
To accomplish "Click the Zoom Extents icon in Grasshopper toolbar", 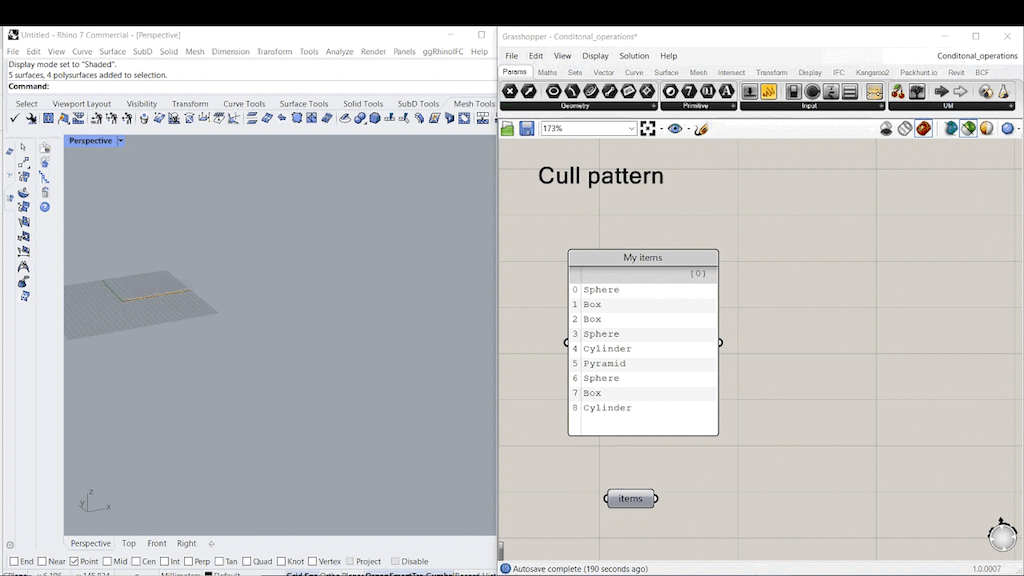I will click(x=647, y=129).
